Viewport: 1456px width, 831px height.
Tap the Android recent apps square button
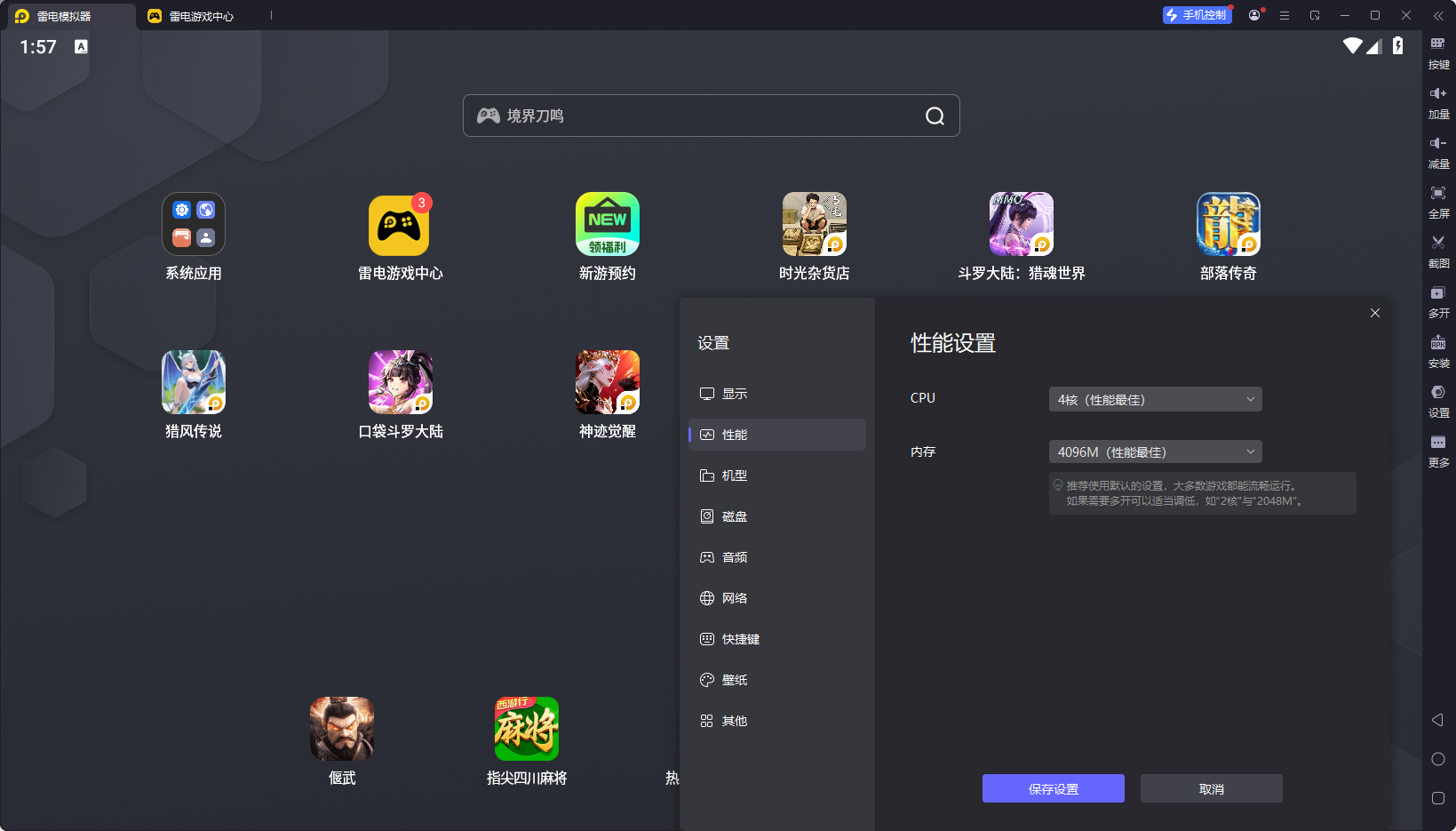[1438, 798]
